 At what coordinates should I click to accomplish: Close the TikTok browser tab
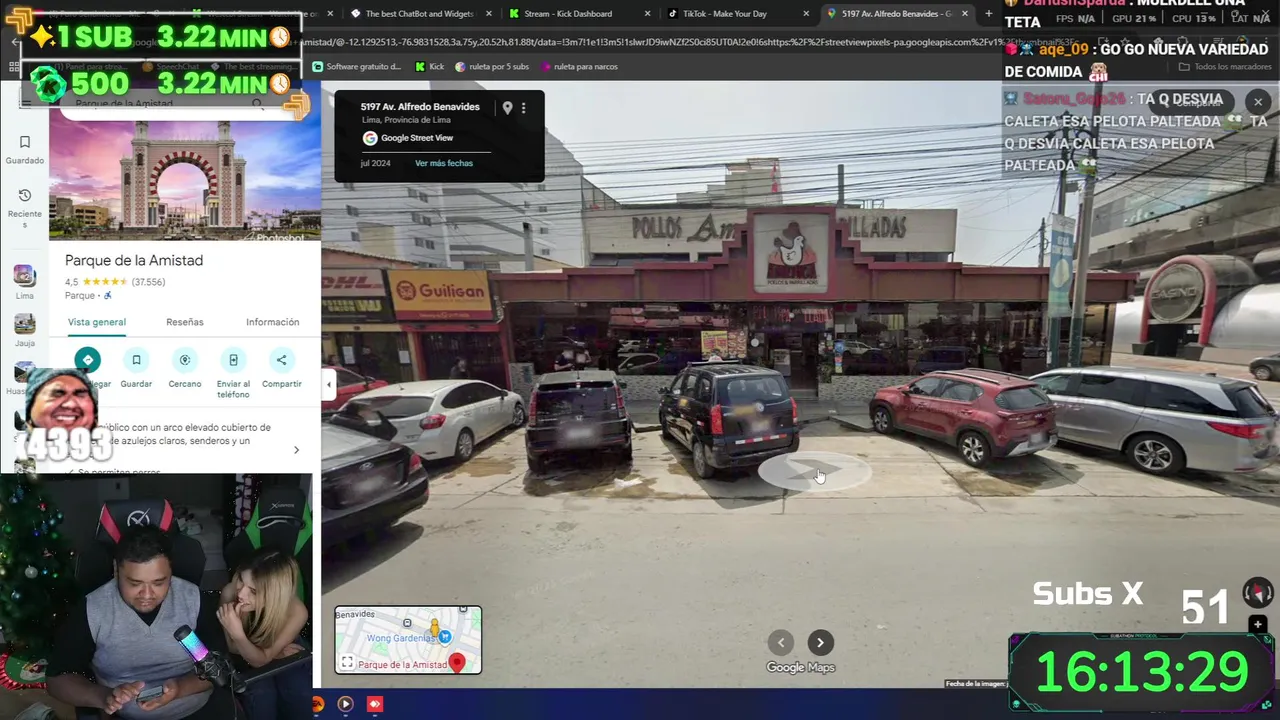(806, 14)
